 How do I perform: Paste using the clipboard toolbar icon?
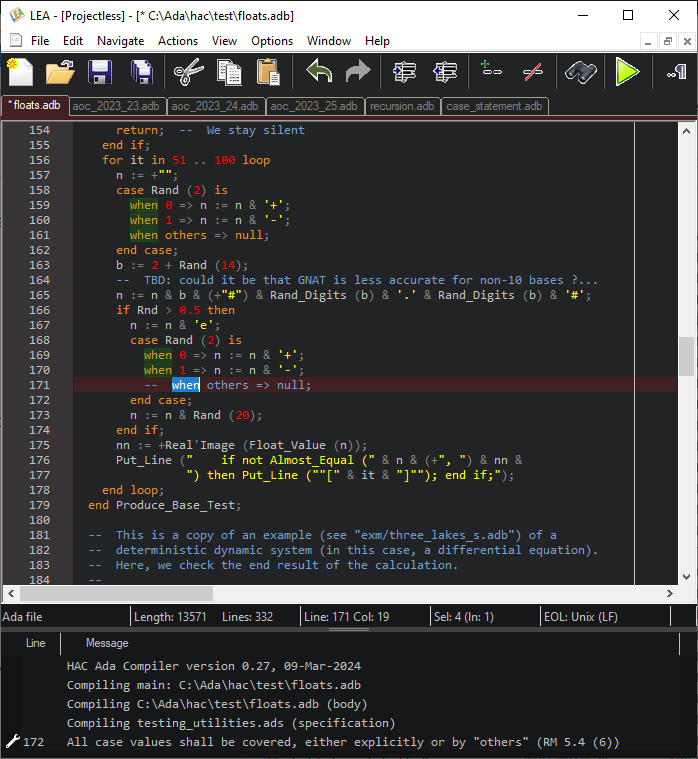click(268, 72)
